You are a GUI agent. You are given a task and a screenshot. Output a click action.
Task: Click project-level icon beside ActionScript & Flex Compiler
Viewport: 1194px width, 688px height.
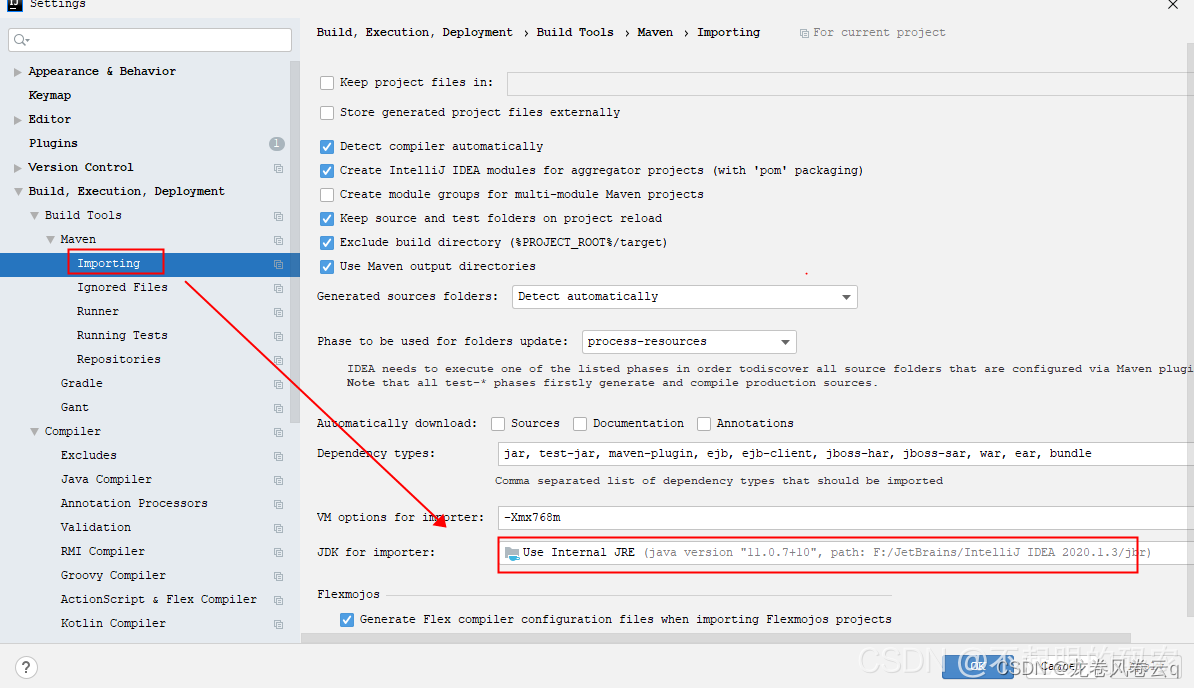click(279, 600)
